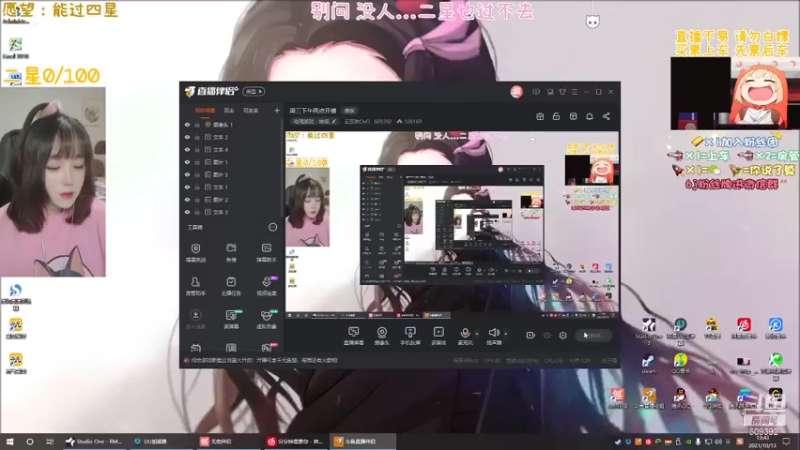
Task: Toggle visibility of 文本 2 layer
Action: 187,137
